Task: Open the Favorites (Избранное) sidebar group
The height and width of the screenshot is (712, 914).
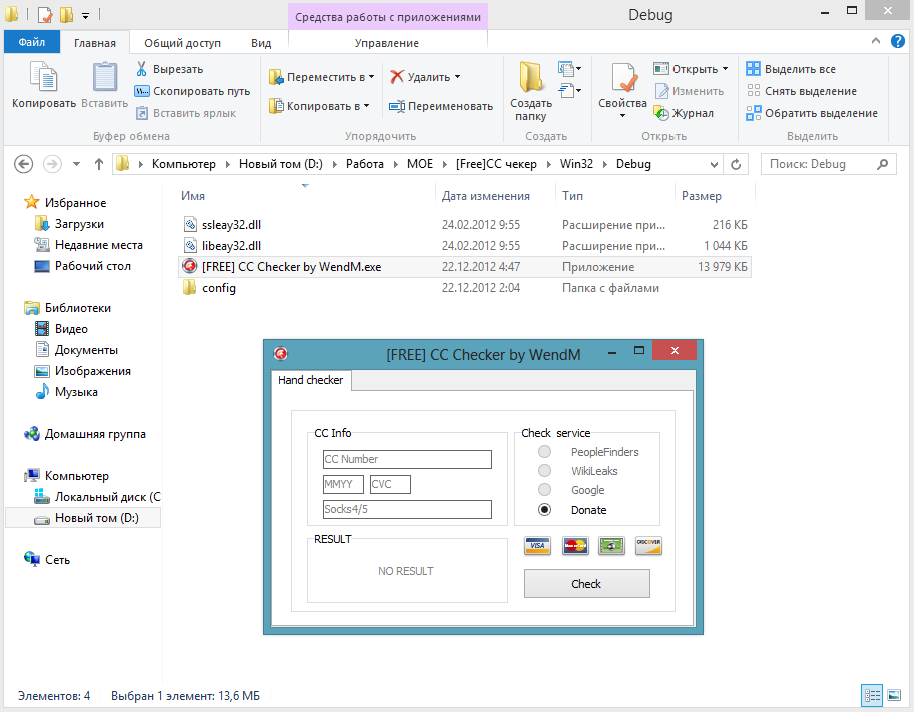Action: (75, 203)
